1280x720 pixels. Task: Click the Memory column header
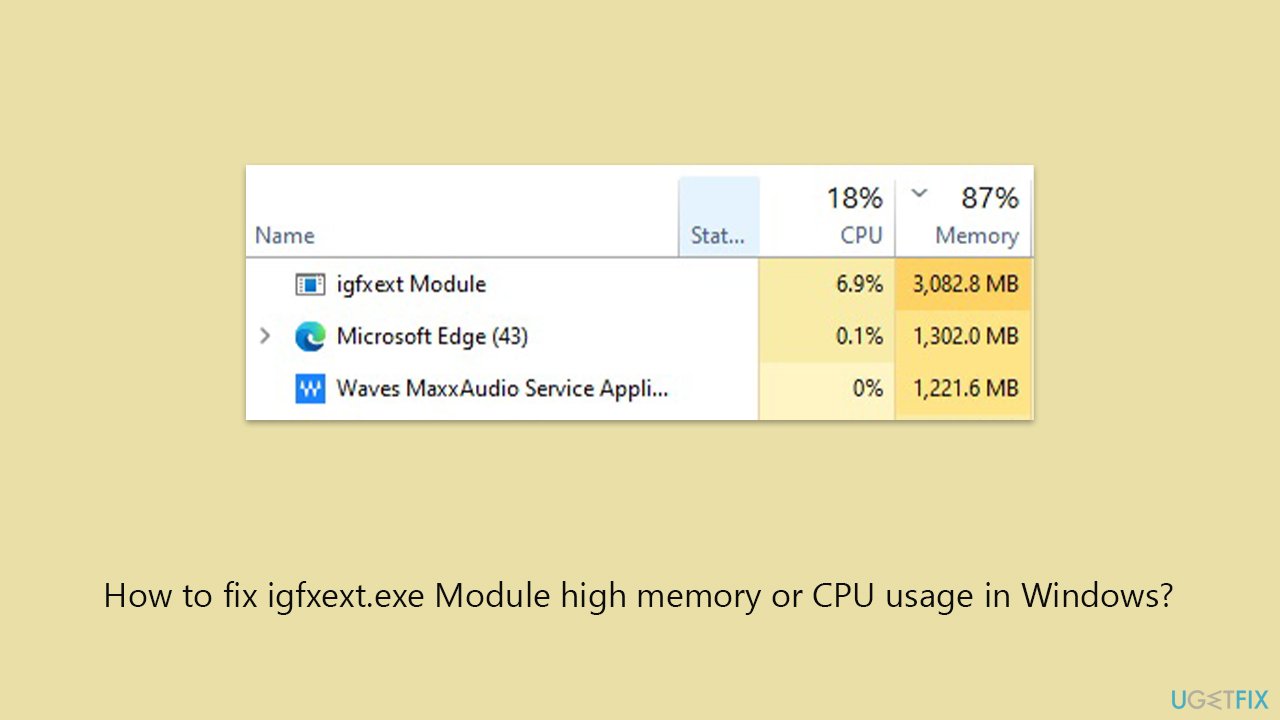(977, 235)
